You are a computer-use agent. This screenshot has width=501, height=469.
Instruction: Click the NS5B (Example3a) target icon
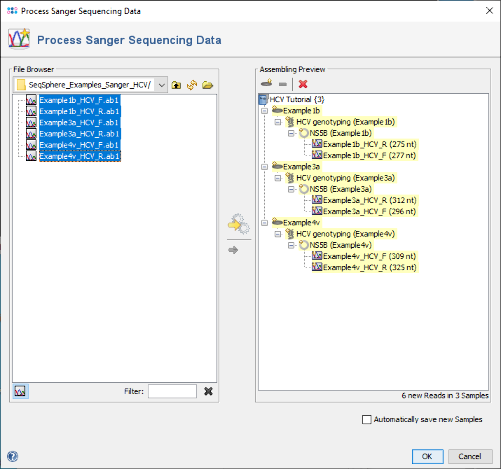[303, 189]
